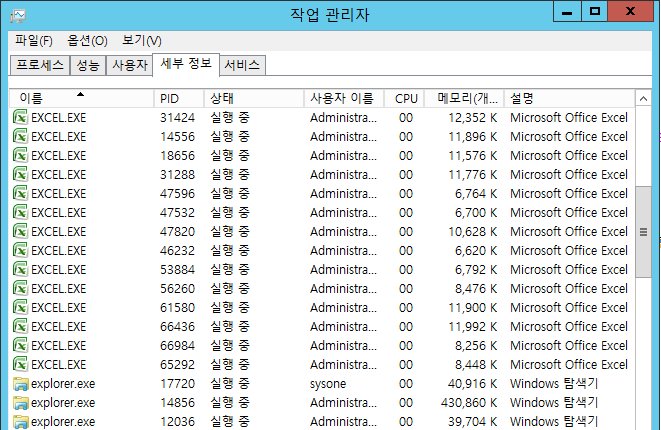Image resolution: width=661 pixels, height=430 pixels.
Task: Click the Excel icon for PID 18656
Action: point(20,155)
